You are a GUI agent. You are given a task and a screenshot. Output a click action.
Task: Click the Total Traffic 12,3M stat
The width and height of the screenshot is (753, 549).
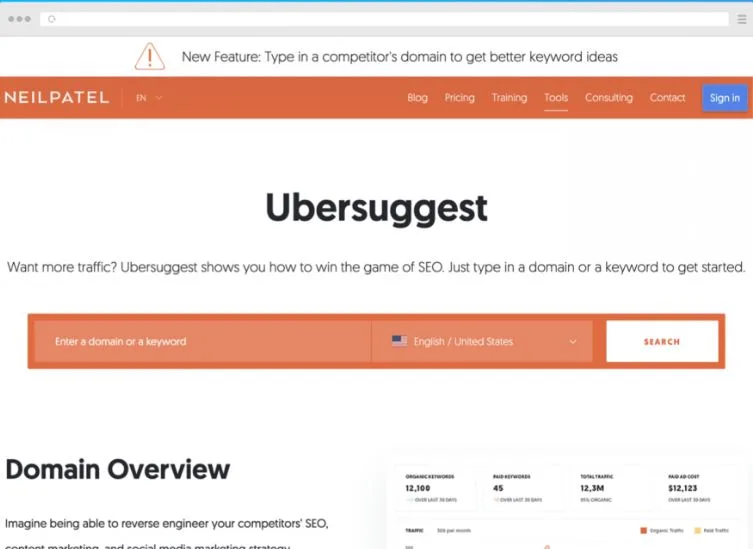pyautogui.click(x=596, y=488)
